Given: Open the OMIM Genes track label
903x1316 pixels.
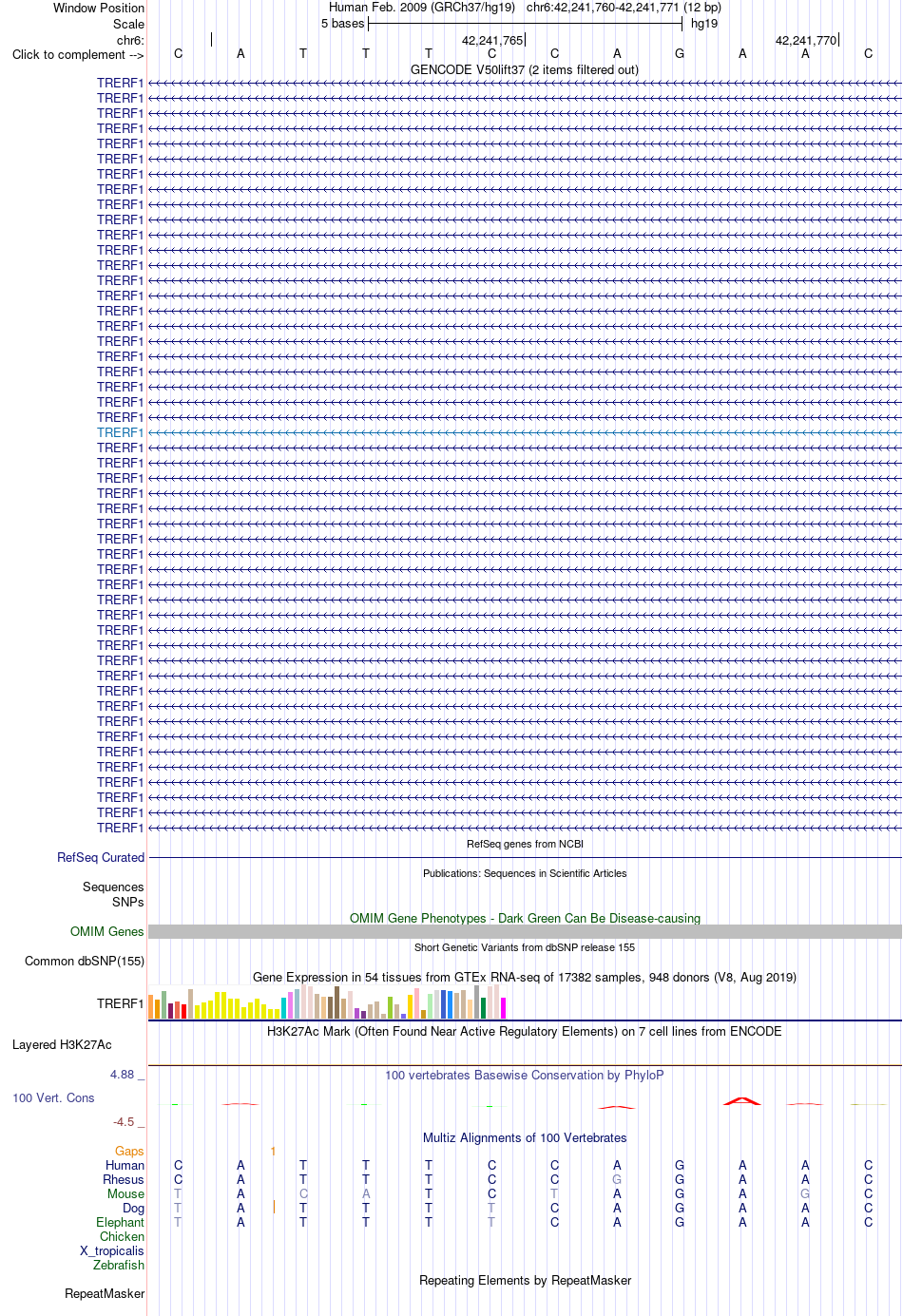Looking at the screenshot, I should click(x=107, y=931).
